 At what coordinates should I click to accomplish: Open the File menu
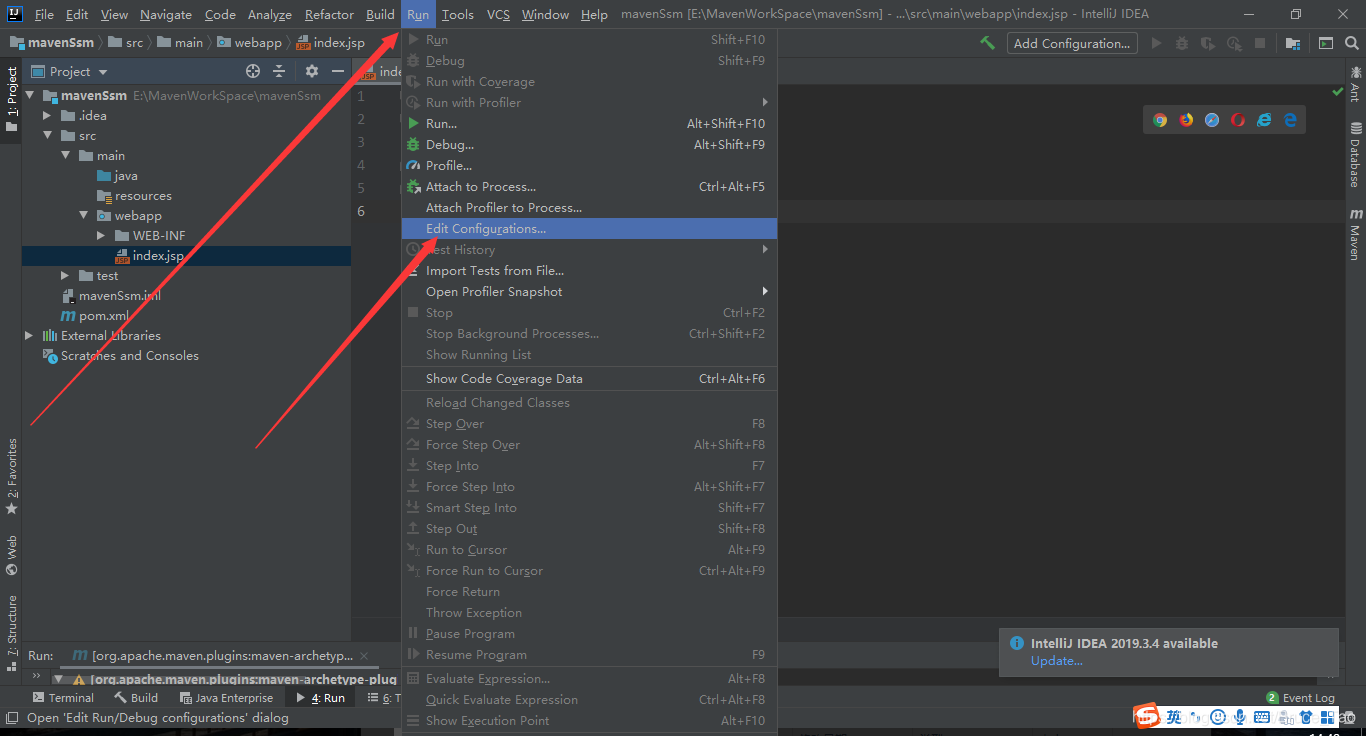(44, 14)
